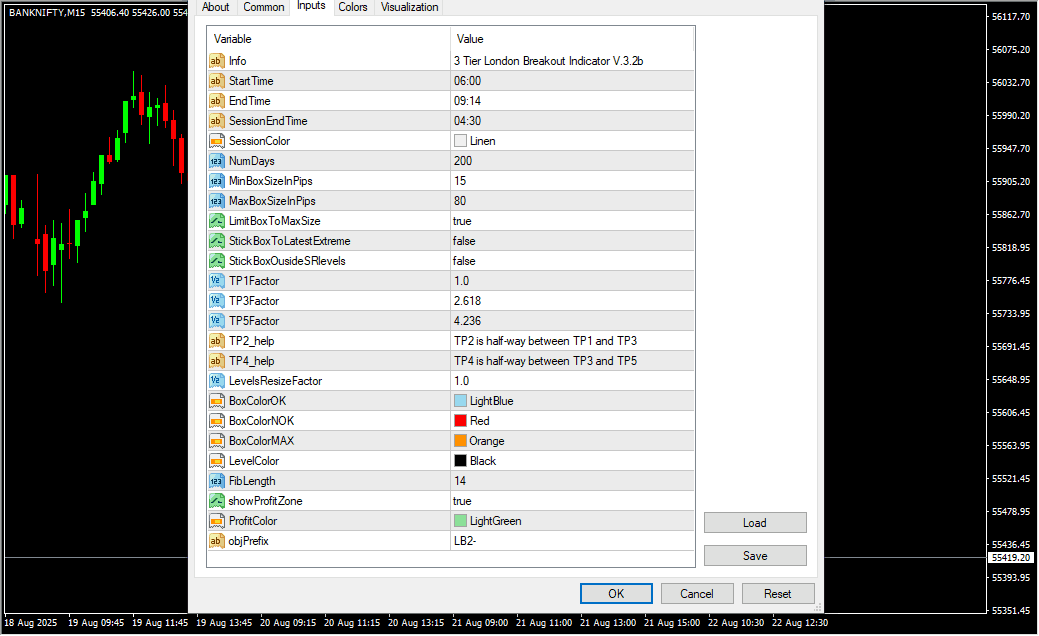Select the MaxBoxSizeInPips value field
The image size is (1039, 636).
(x=571, y=201)
